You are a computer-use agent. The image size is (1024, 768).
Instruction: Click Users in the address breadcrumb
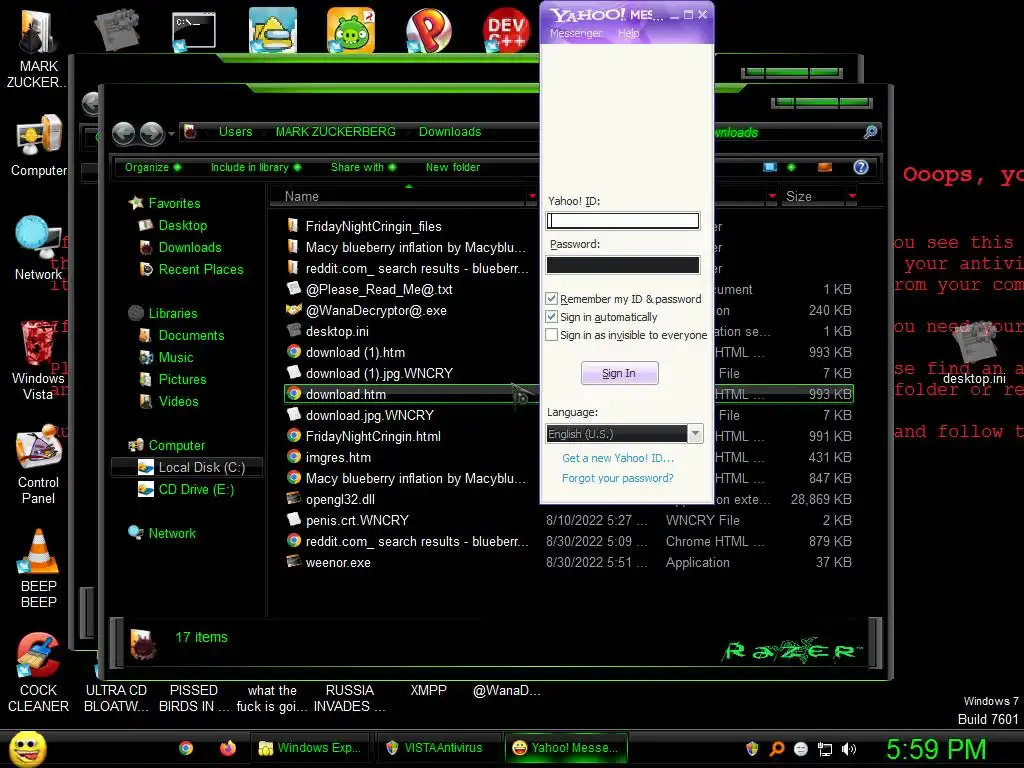(235, 132)
